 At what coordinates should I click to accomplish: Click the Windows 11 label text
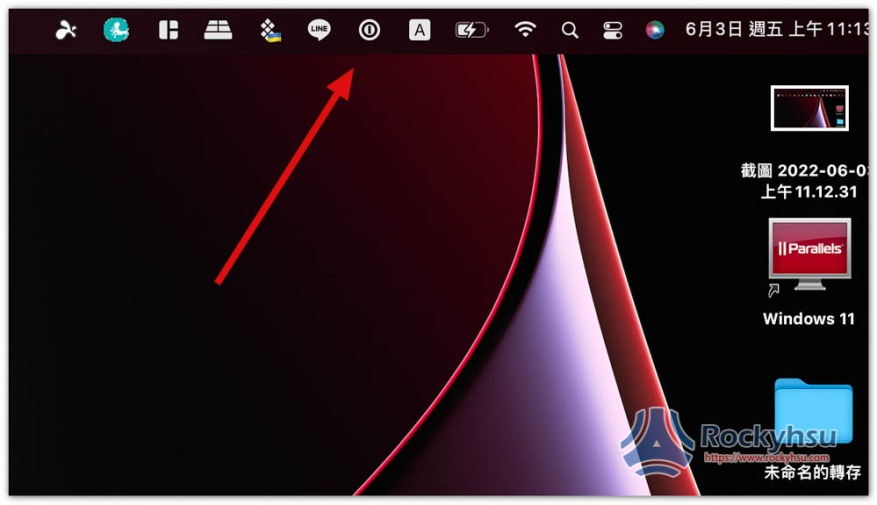pyautogui.click(x=809, y=319)
